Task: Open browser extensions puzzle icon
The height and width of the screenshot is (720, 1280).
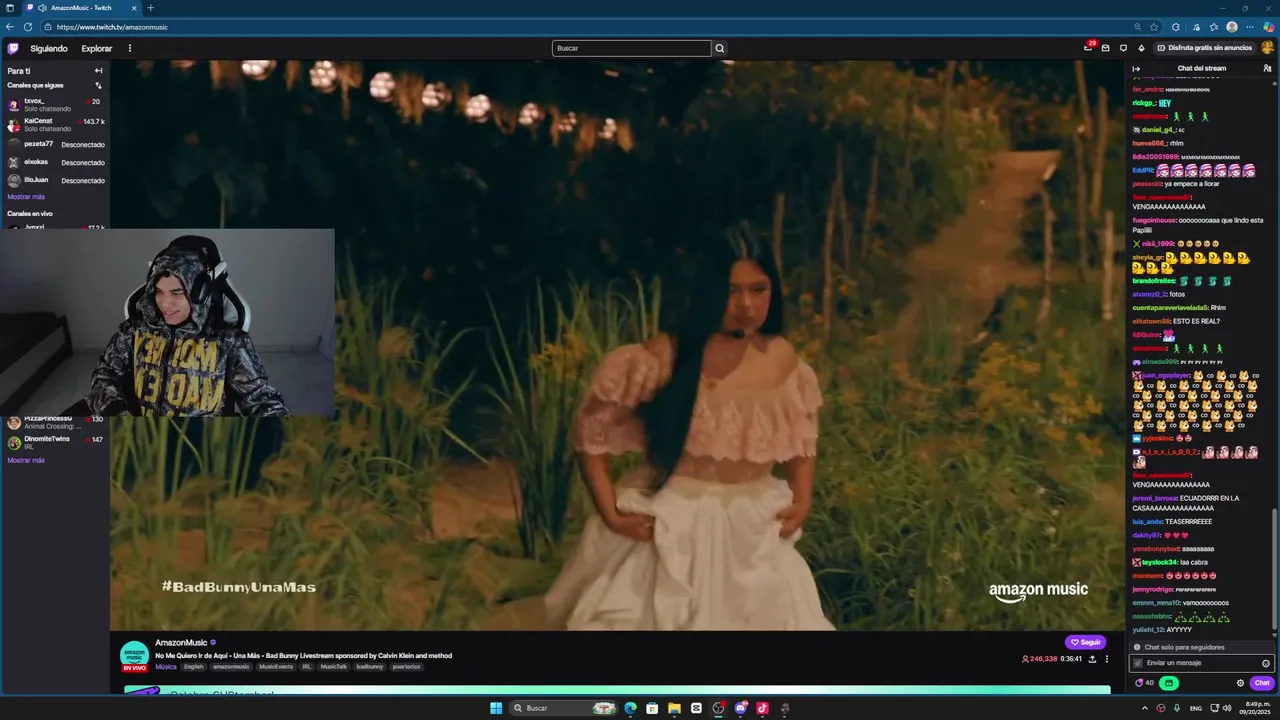Action: pos(1176,27)
